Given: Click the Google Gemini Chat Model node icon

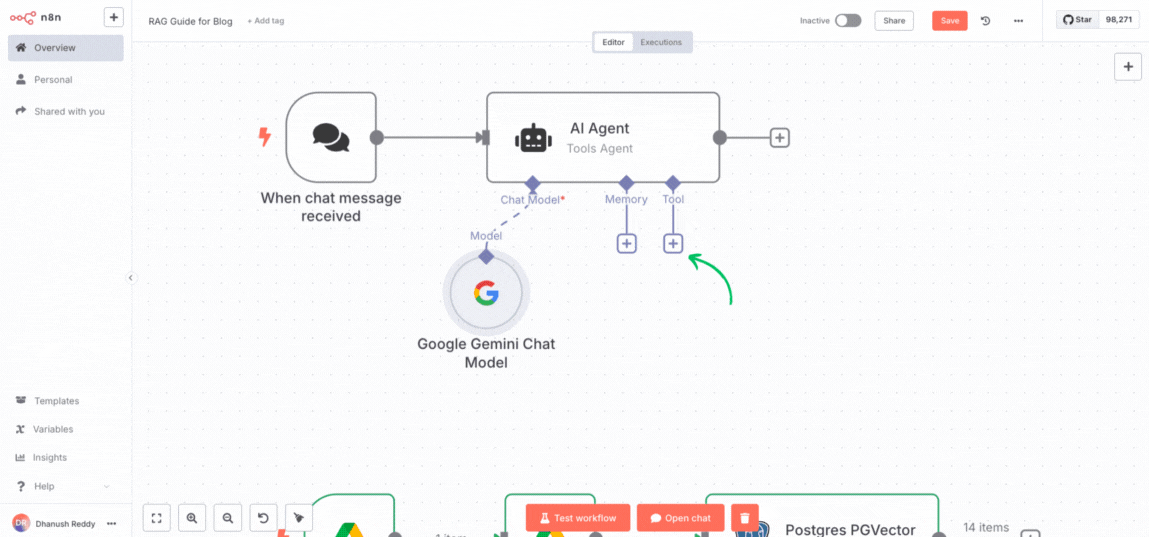Looking at the screenshot, I should 486,293.
